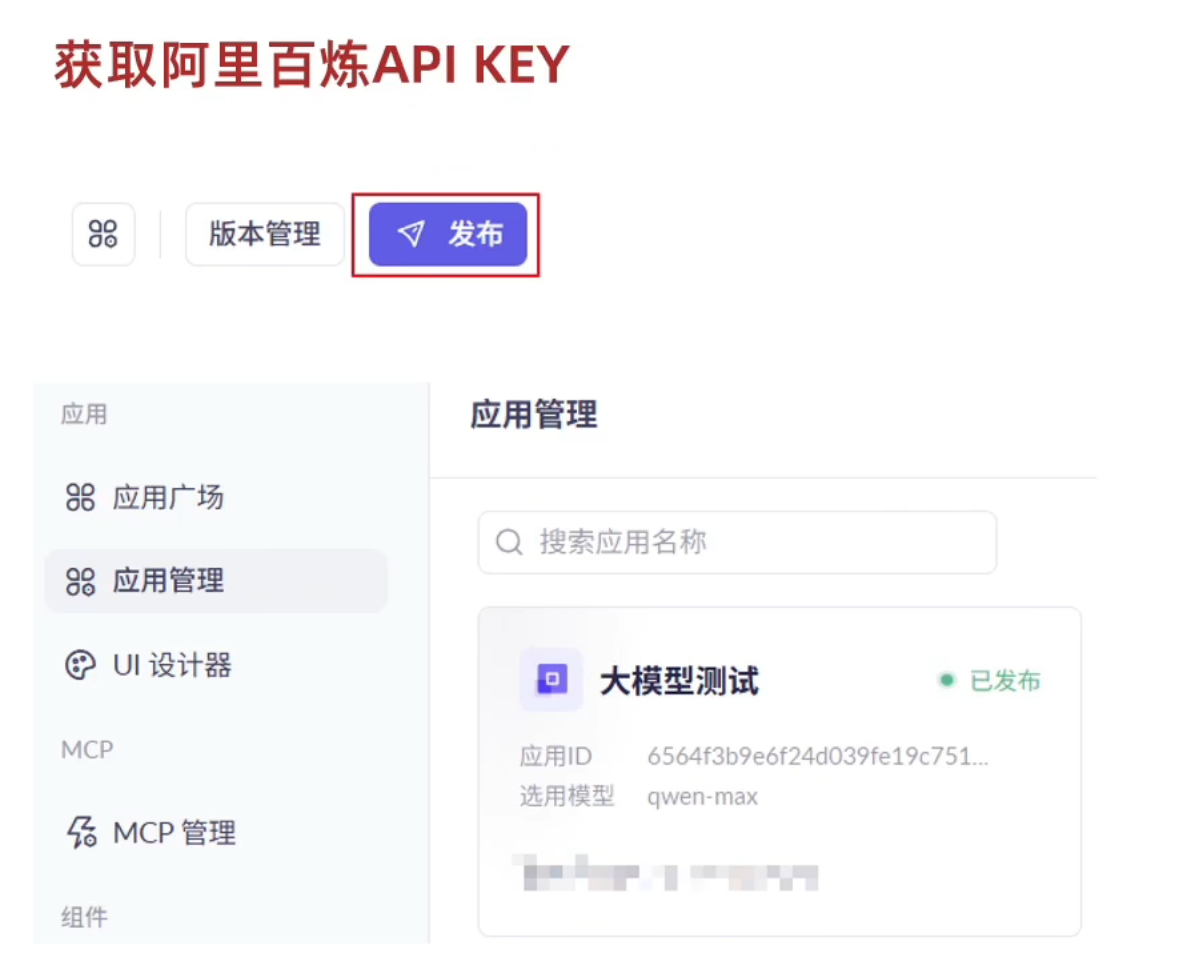Click the four-circles grid icon button
Image resolution: width=1185 pixels, height=979 pixels.
[x=104, y=234]
